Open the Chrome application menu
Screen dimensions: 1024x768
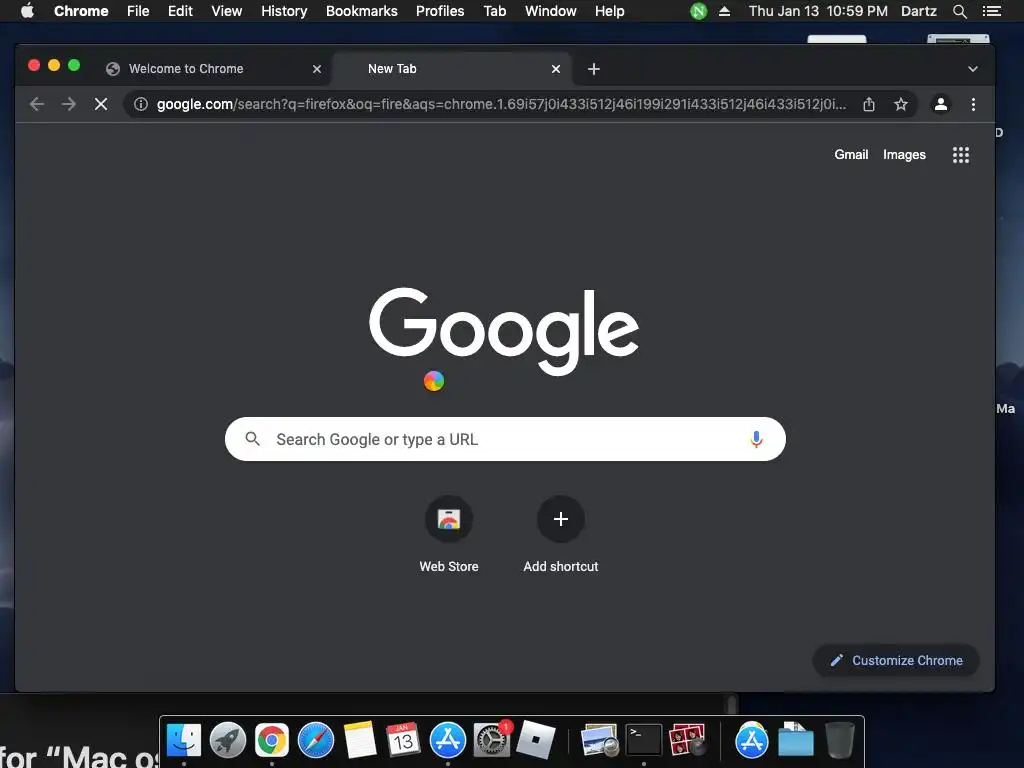(x=81, y=11)
